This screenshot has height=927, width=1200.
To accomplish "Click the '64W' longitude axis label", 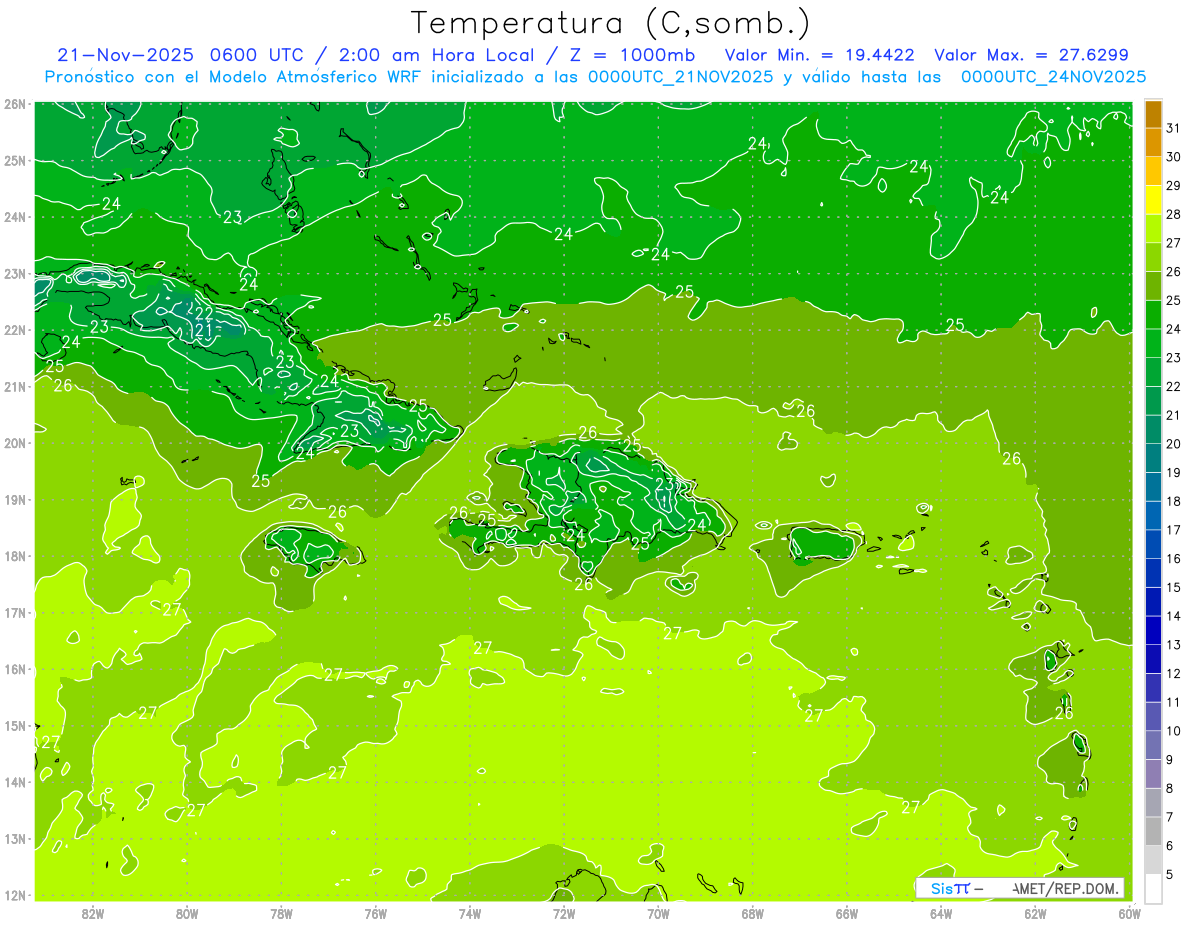I will (x=941, y=912).
